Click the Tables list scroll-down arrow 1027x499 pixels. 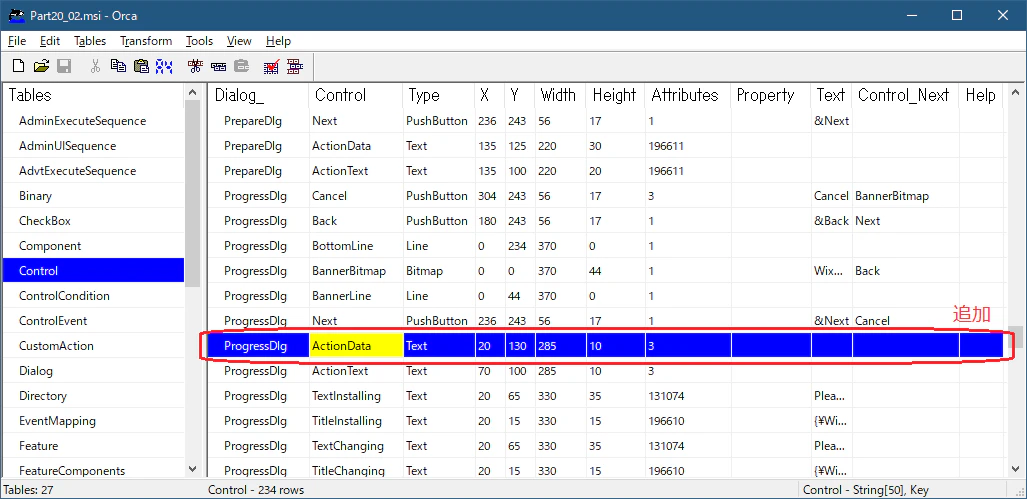click(x=192, y=469)
